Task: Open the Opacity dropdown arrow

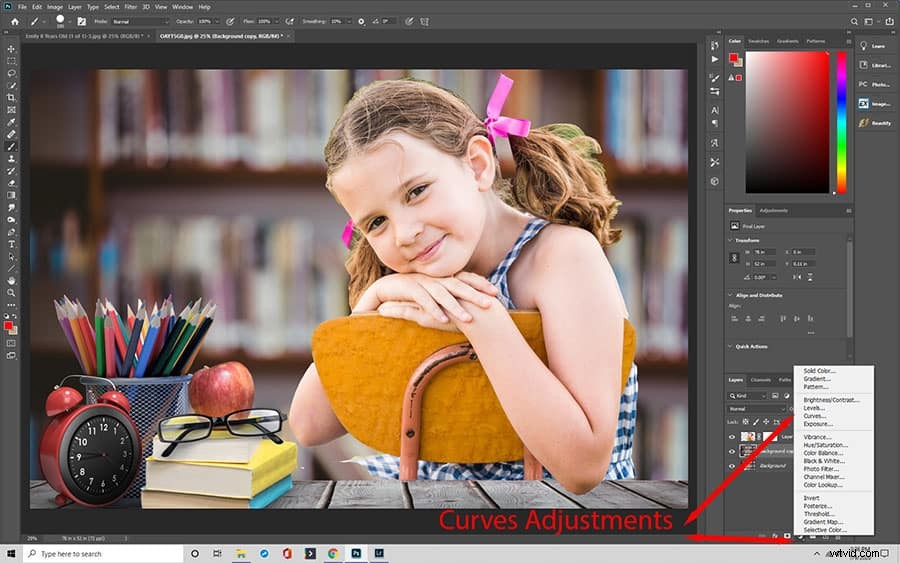Action: pyautogui.click(x=216, y=21)
